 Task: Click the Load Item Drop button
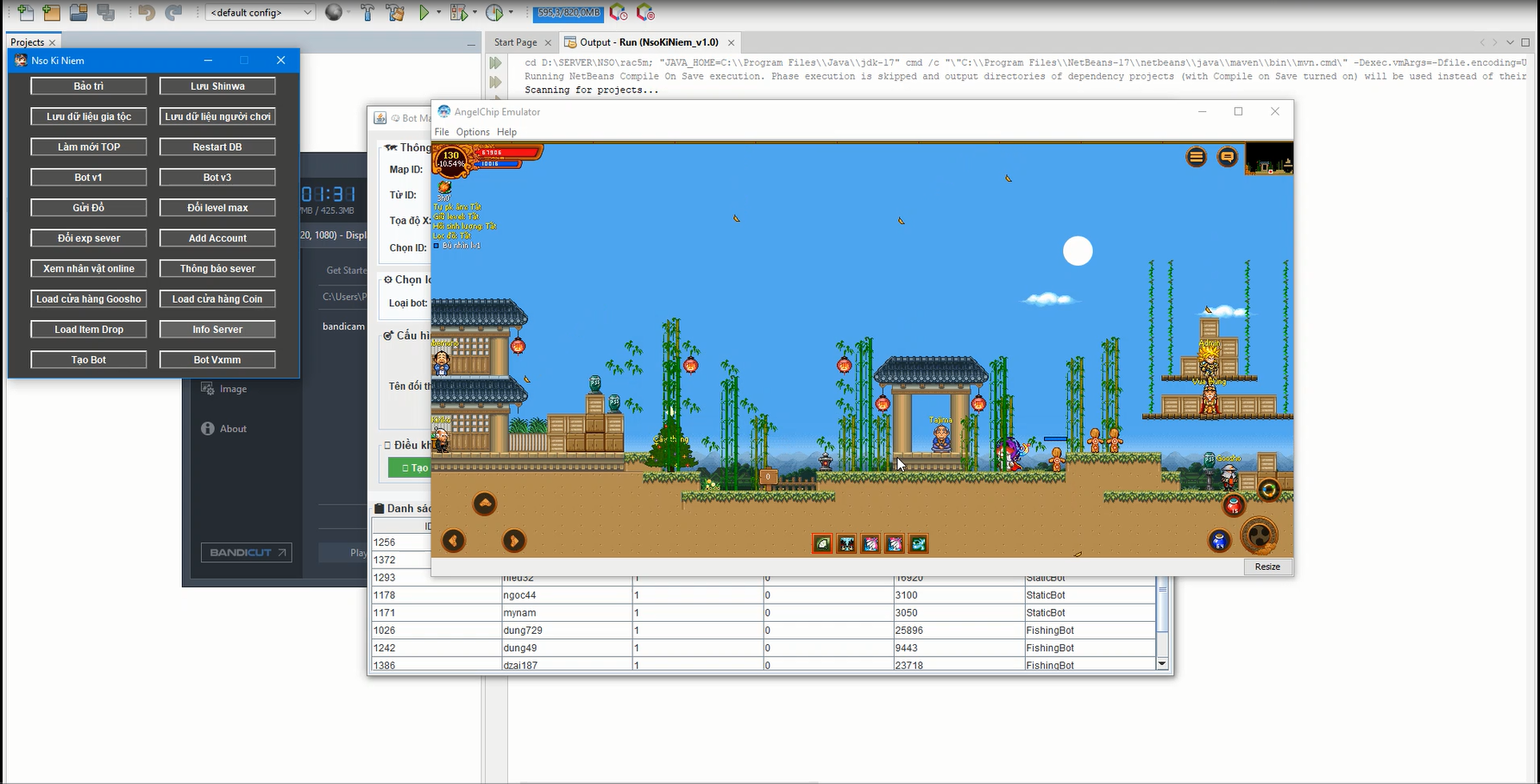[89, 329]
